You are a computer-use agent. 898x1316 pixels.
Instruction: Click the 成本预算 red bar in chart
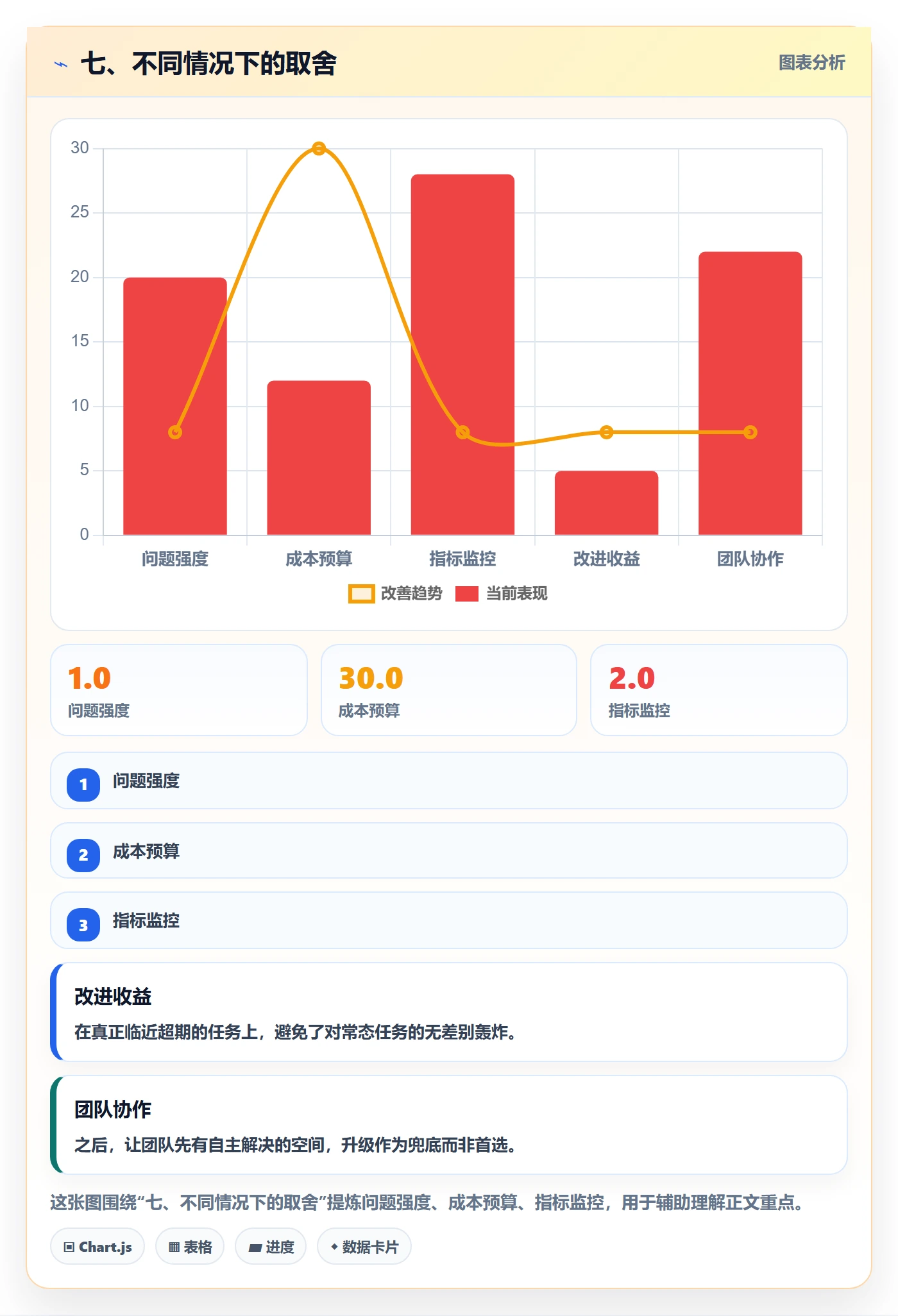click(x=319, y=458)
